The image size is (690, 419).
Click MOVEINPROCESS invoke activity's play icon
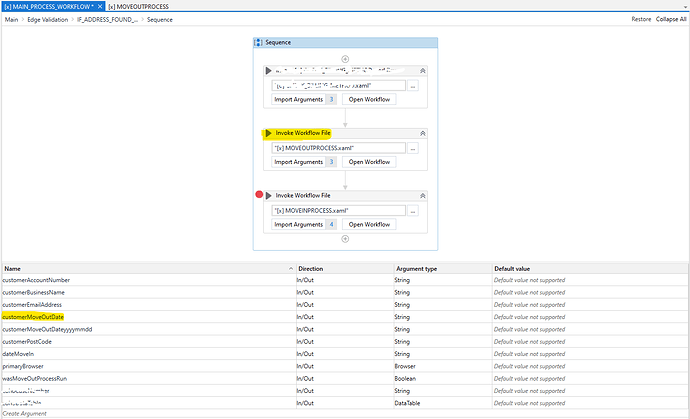(x=268, y=196)
